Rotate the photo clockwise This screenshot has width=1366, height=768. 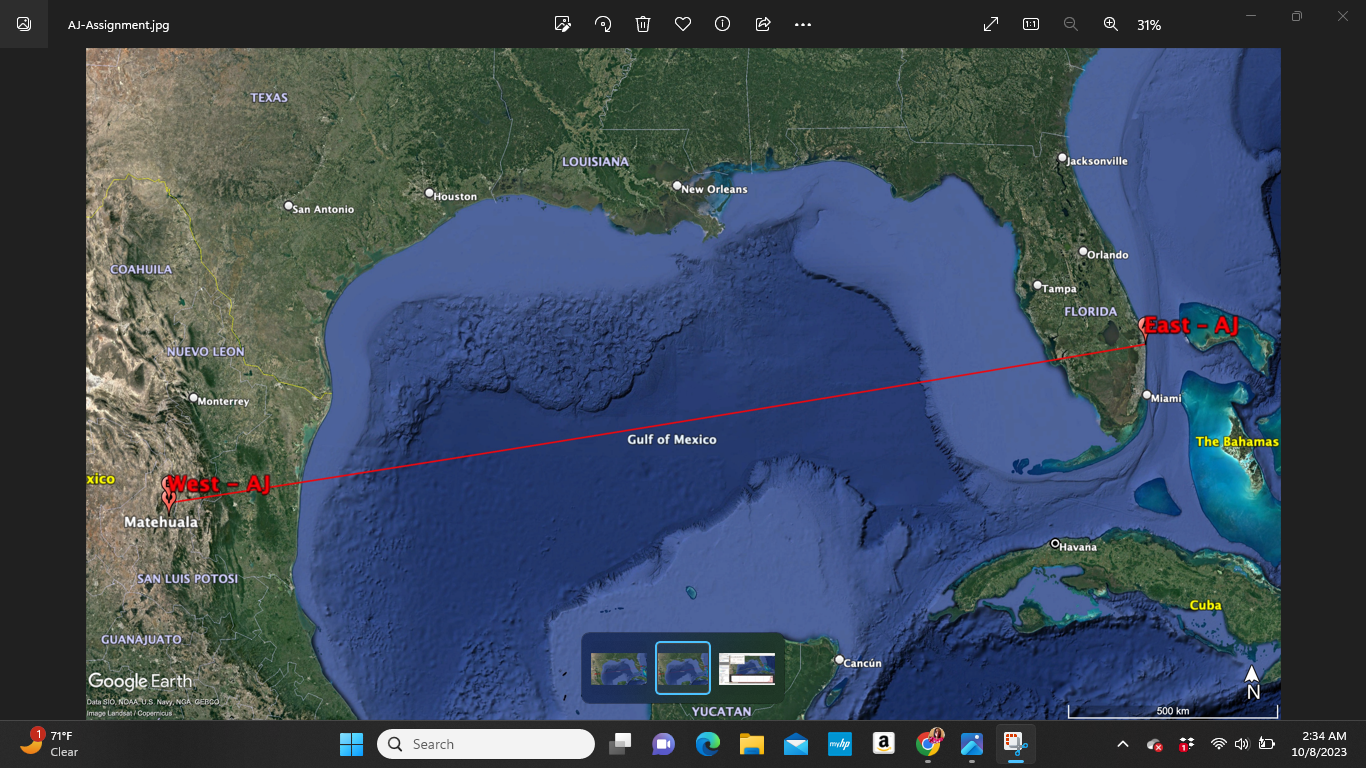pyautogui.click(x=602, y=24)
